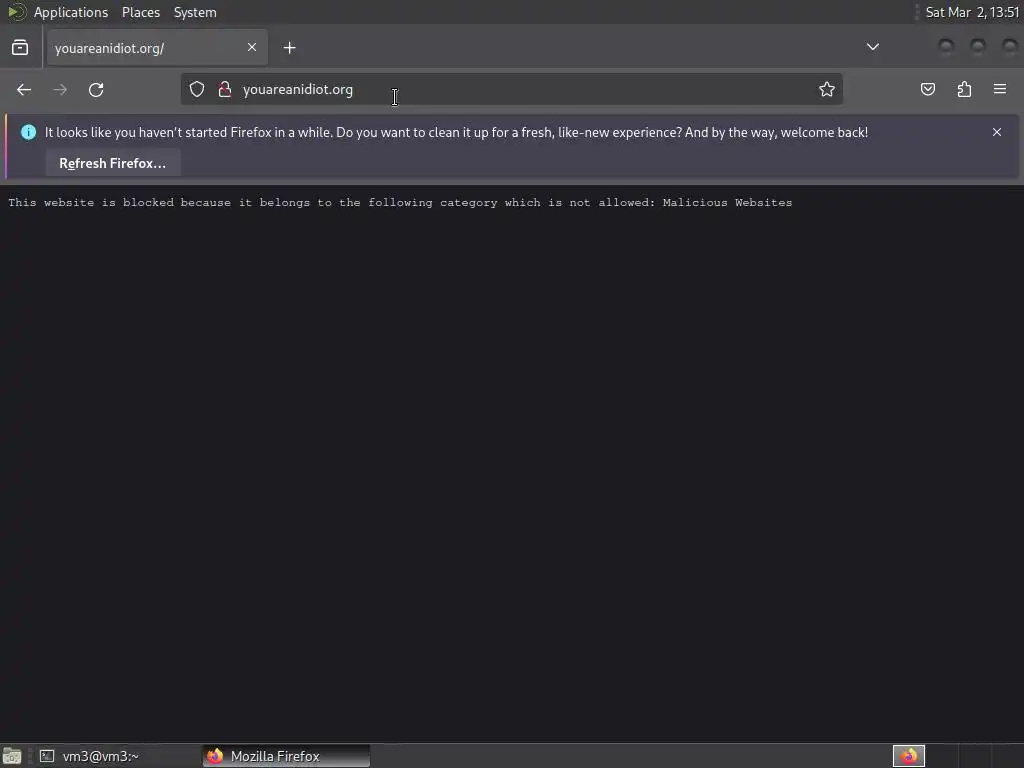Open the Places menu
1024x768 pixels.
141,12
